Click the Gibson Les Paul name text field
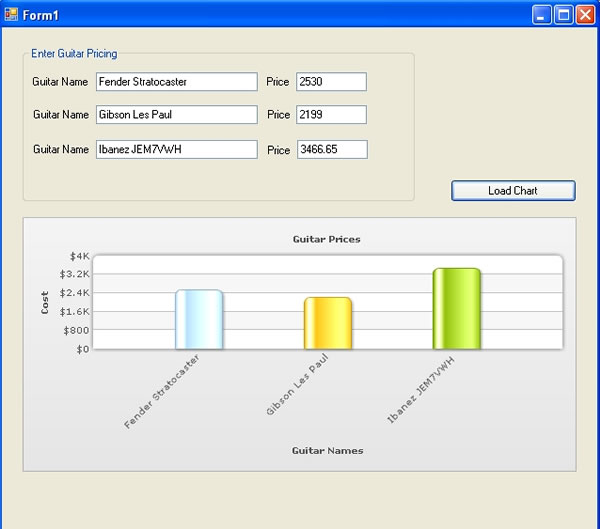 tap(177, 115)
